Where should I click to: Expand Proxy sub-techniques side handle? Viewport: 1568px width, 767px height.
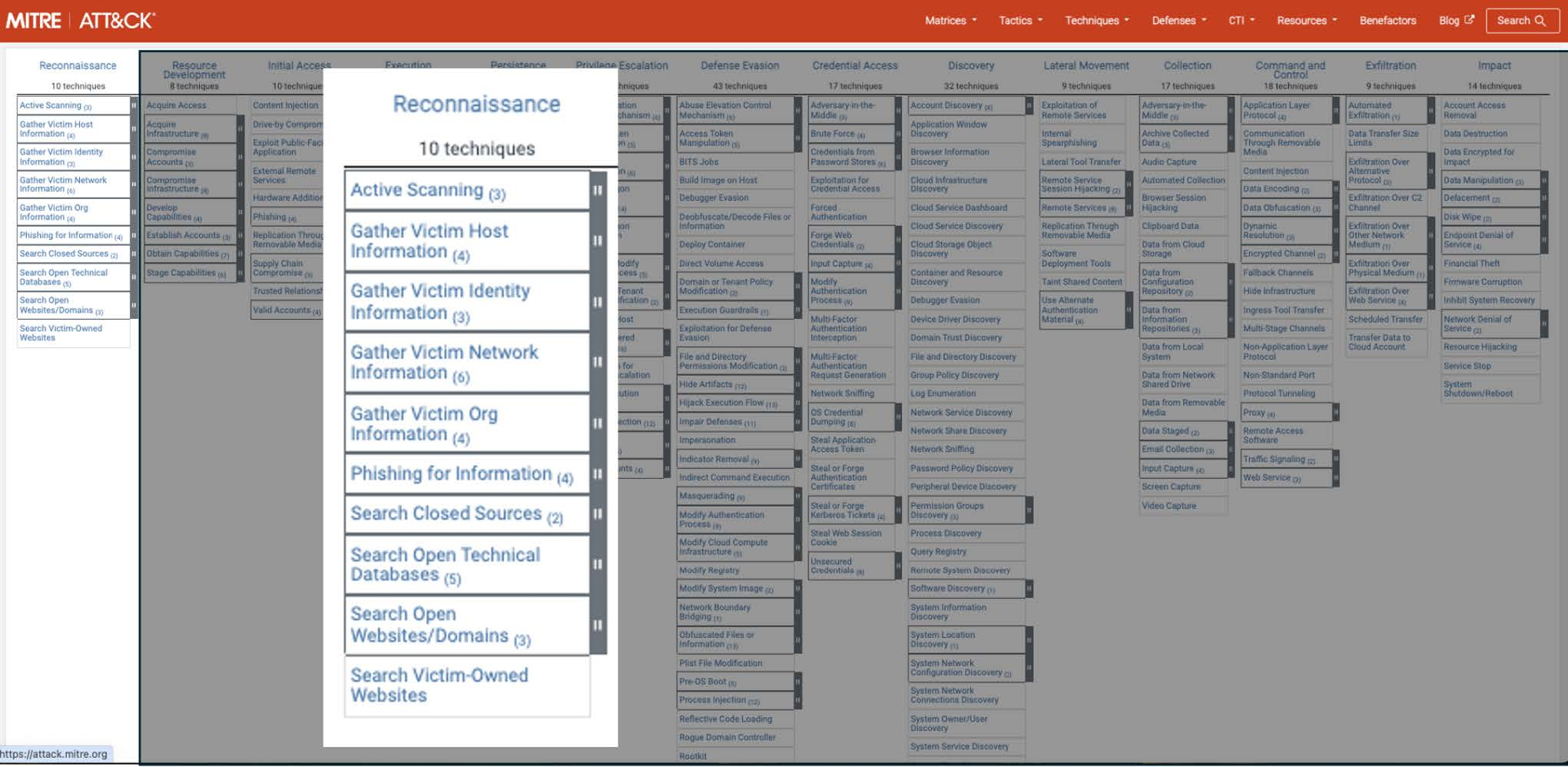tap(1336, 413)
